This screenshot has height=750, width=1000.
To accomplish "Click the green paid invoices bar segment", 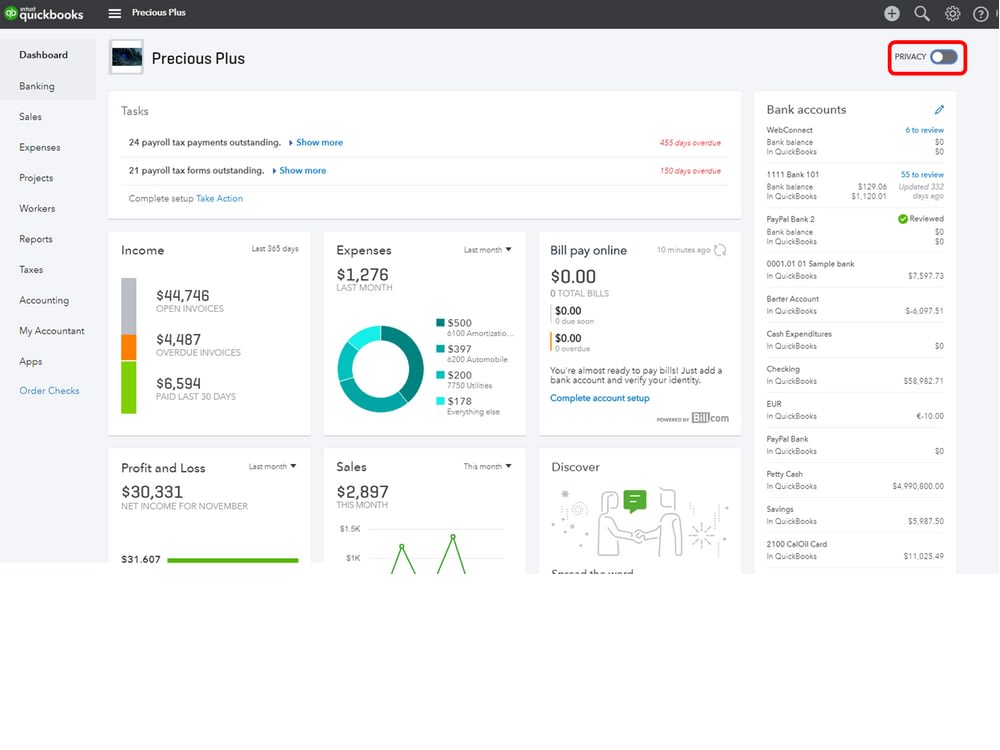I will [129, 388].
